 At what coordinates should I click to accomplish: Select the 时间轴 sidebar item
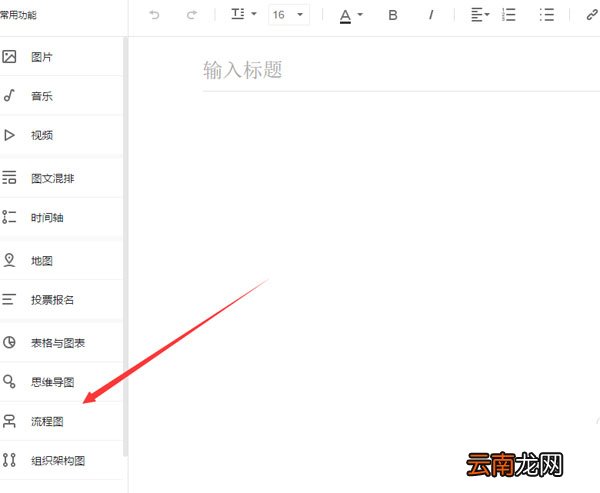(x=61, y=217)
